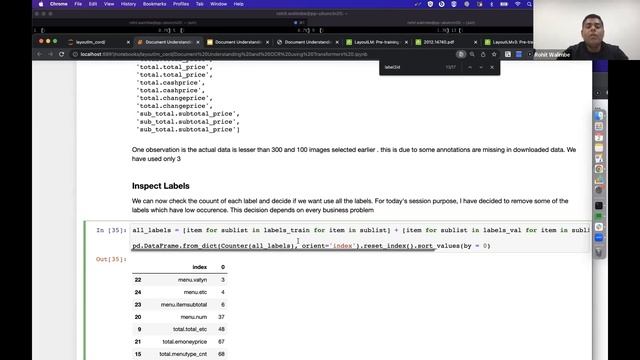Click the Rohit Walimbe video thumbnail
The height and width of the screenshot is (360, 640).
point(587,30)
